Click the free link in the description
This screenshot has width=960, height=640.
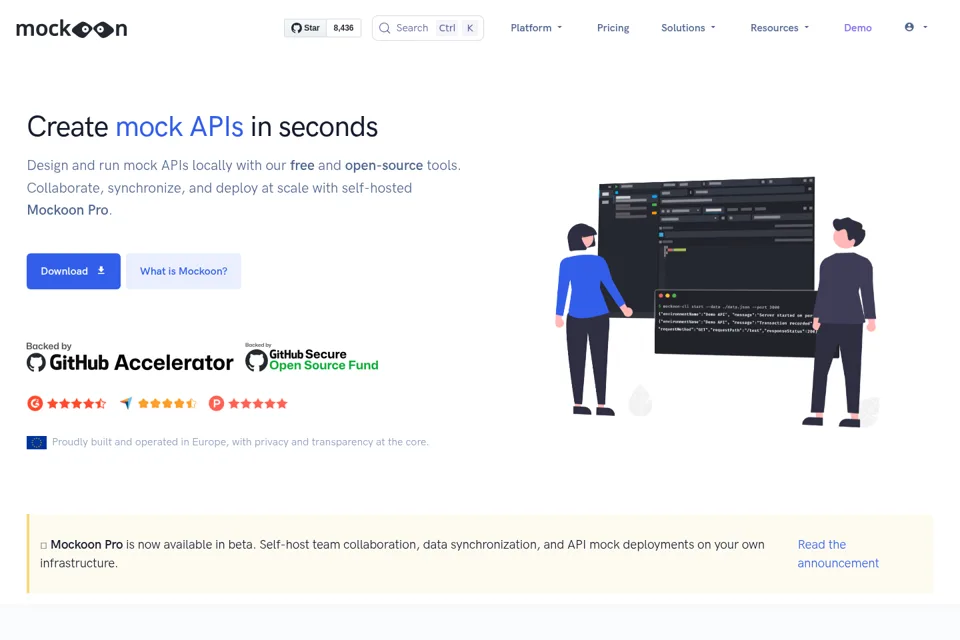(302, 165)
